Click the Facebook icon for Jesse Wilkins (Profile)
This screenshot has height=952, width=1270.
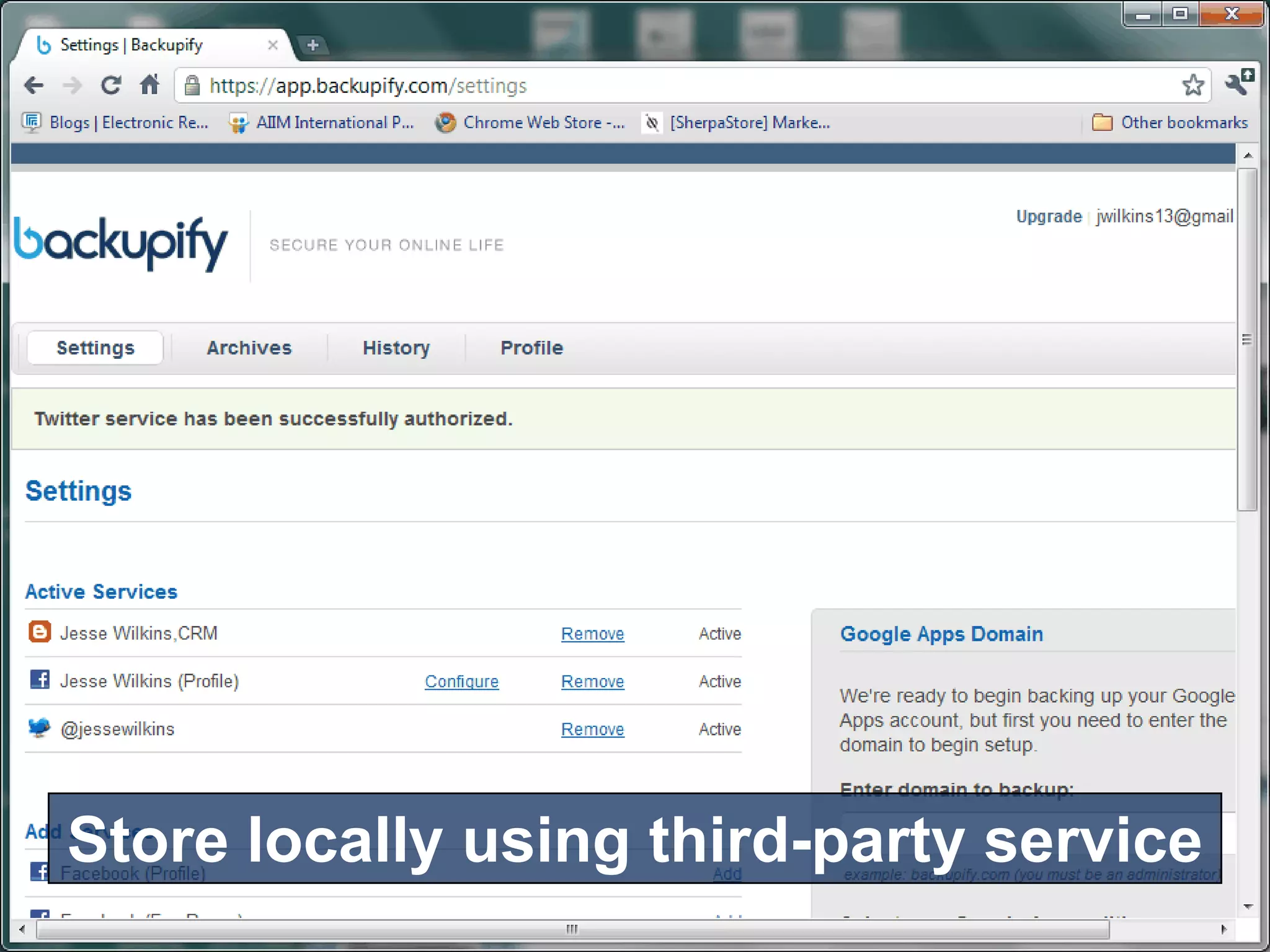[40, 679]
